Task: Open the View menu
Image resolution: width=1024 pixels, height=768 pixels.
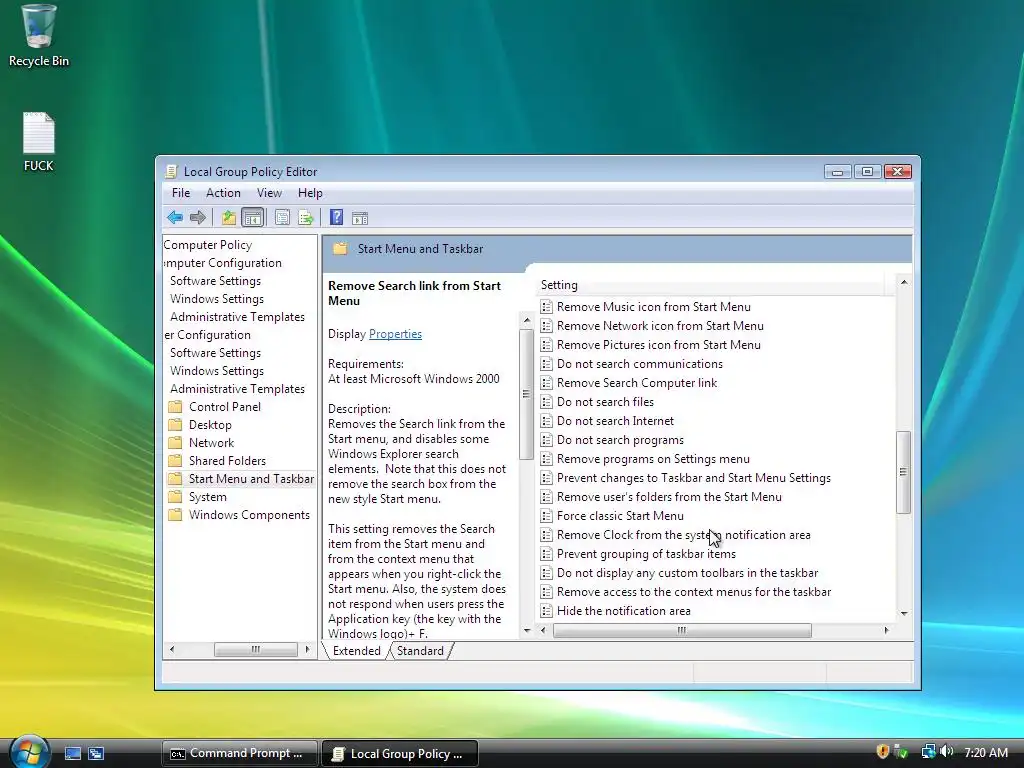Action: tap(269, 193)
